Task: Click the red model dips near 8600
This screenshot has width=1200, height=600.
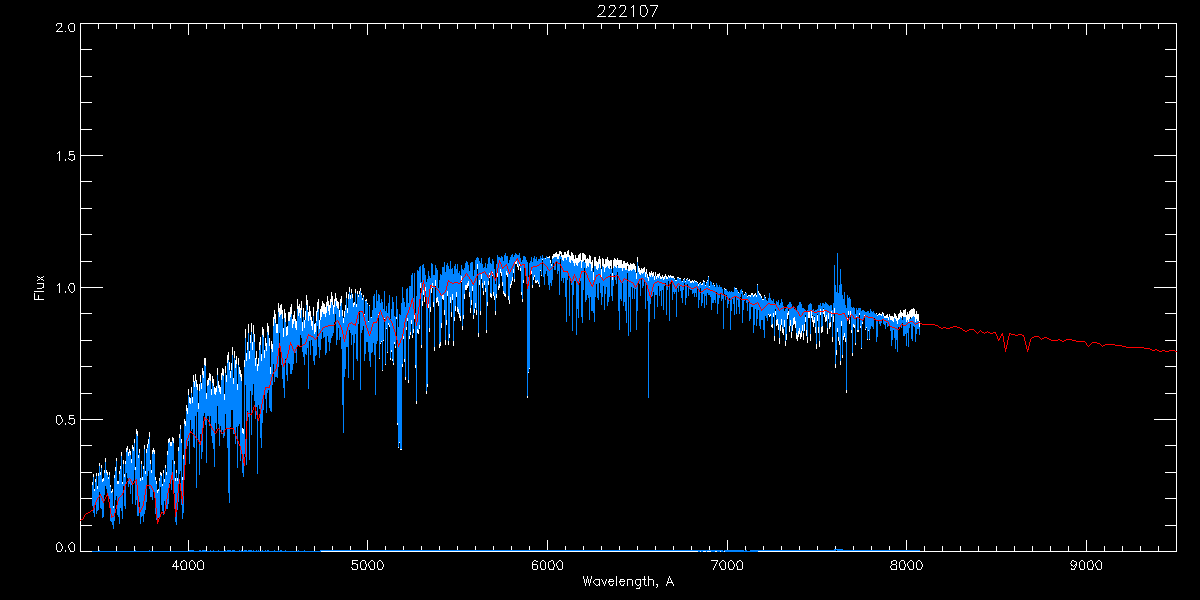Action: pos(1016,340)
